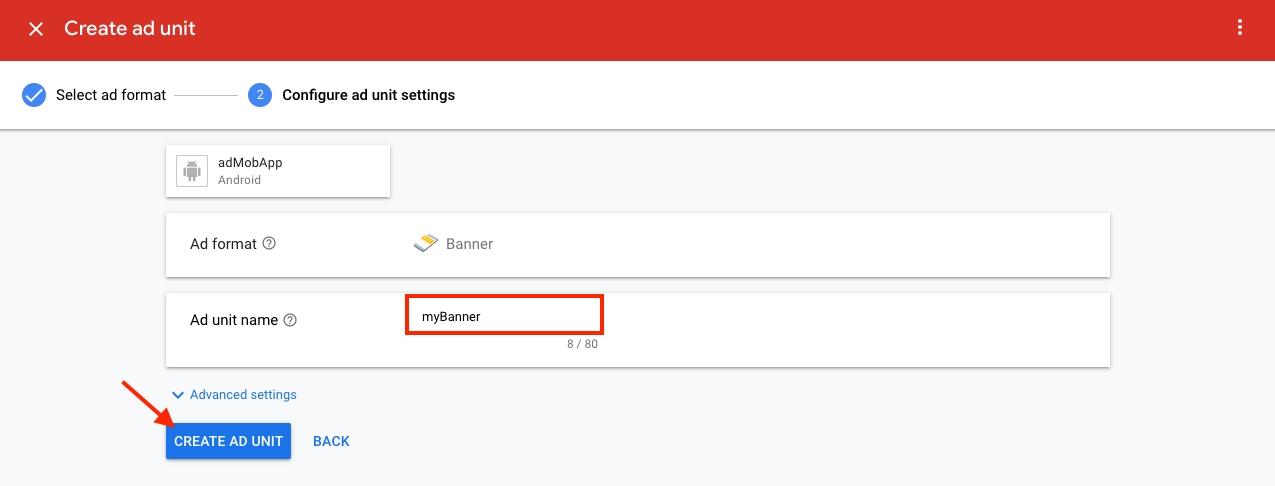Expand Advanced settings
Image resolution: width=1275 pixels, height=486 pixels.
click(234, 395)
